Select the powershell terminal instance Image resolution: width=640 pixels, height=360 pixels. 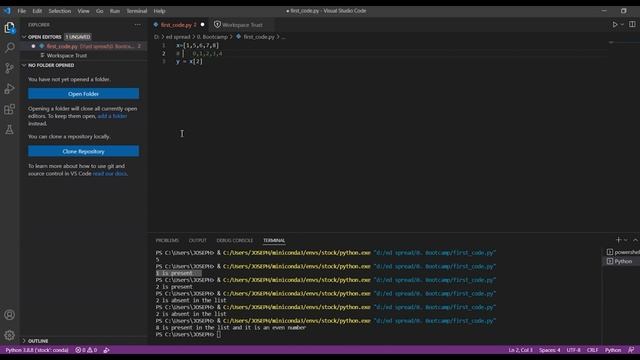coord(624,252)
